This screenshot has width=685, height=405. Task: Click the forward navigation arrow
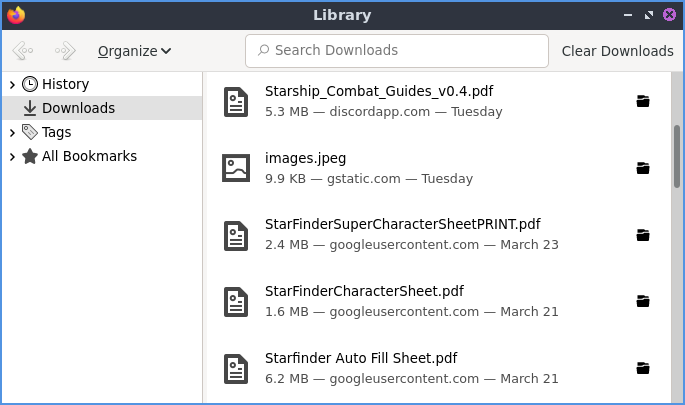click(65, 51)
